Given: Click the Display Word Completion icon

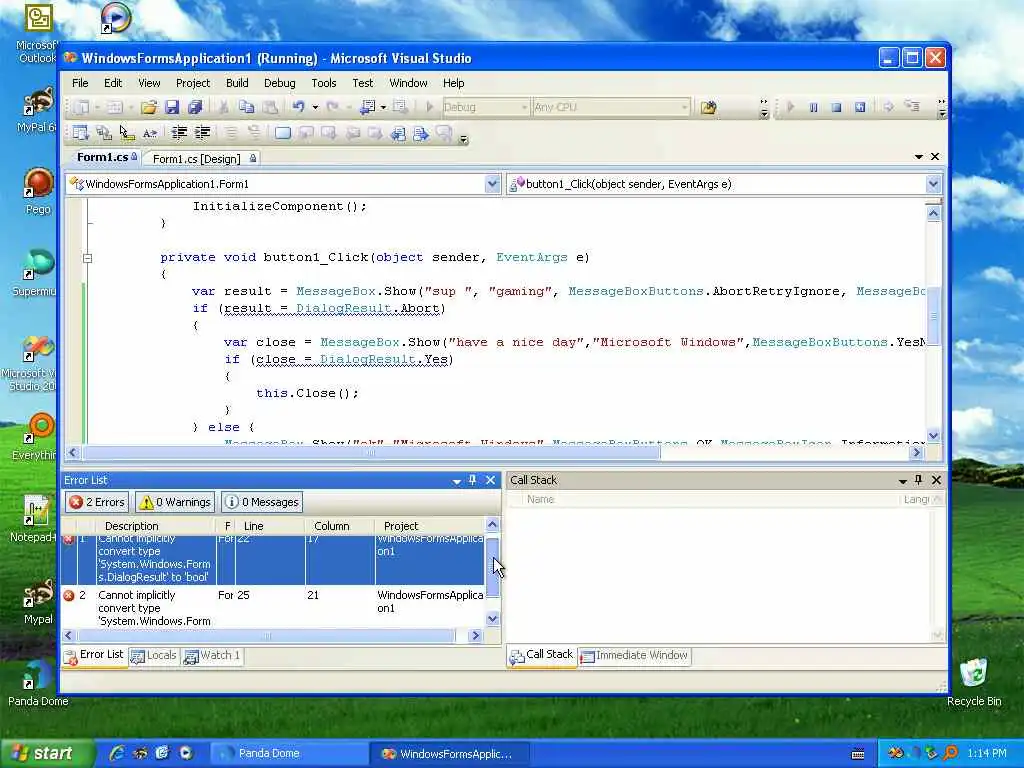Looking at the screenshot, I should (150, 133).
